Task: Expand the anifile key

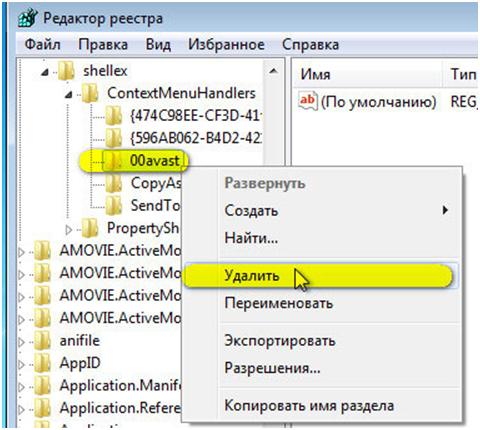Action: tap(21, 342)
